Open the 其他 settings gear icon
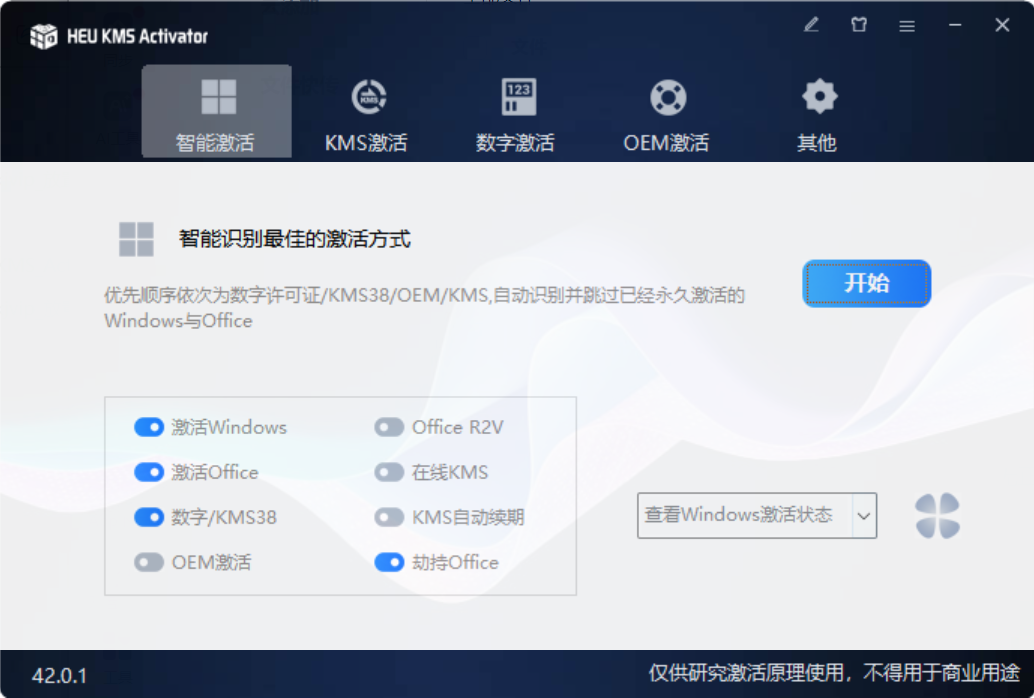Image resolution: width=1034 pixels, height=698 pixels. pyautogui.click(x=817, y=97)
